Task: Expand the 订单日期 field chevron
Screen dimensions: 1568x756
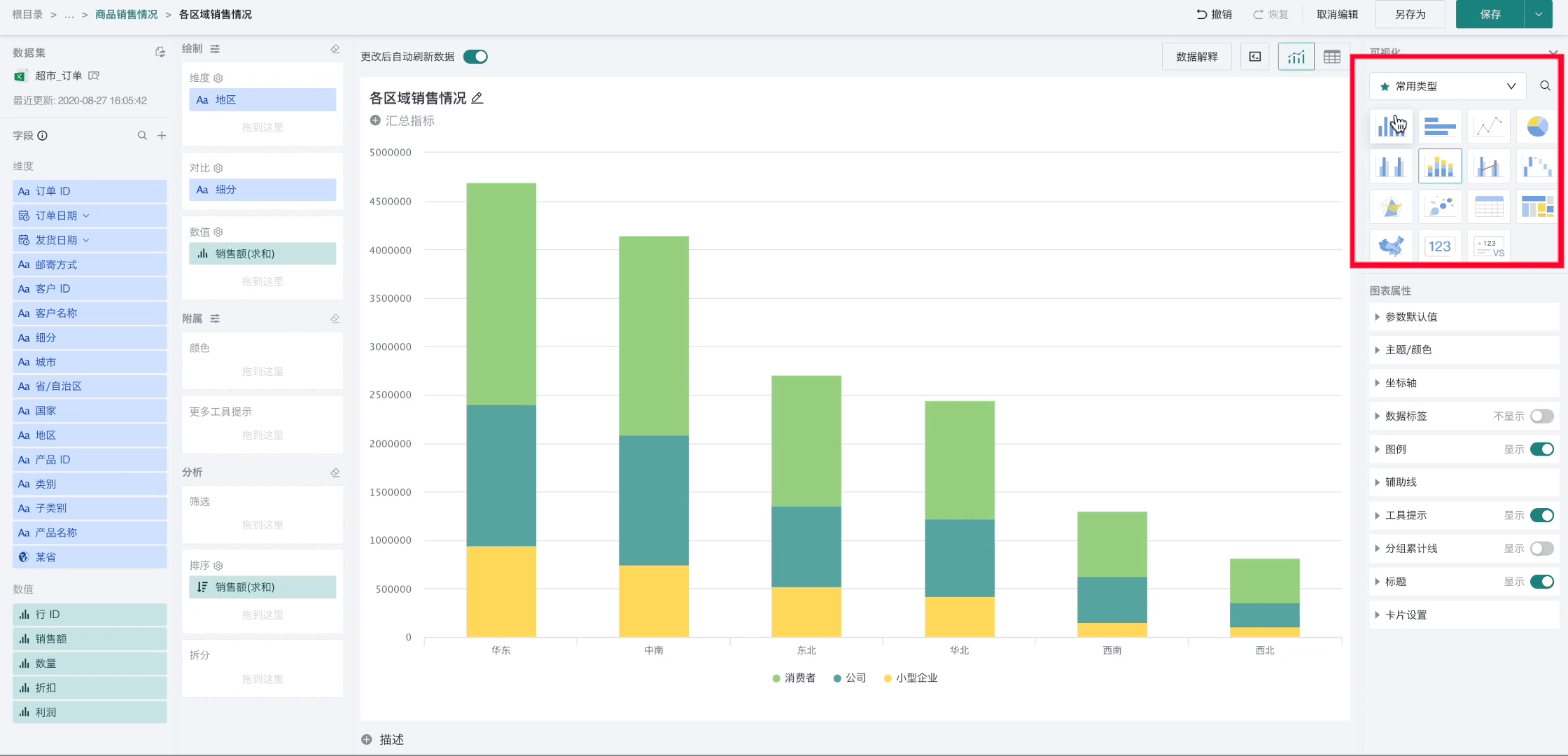Action: [86, 216]
